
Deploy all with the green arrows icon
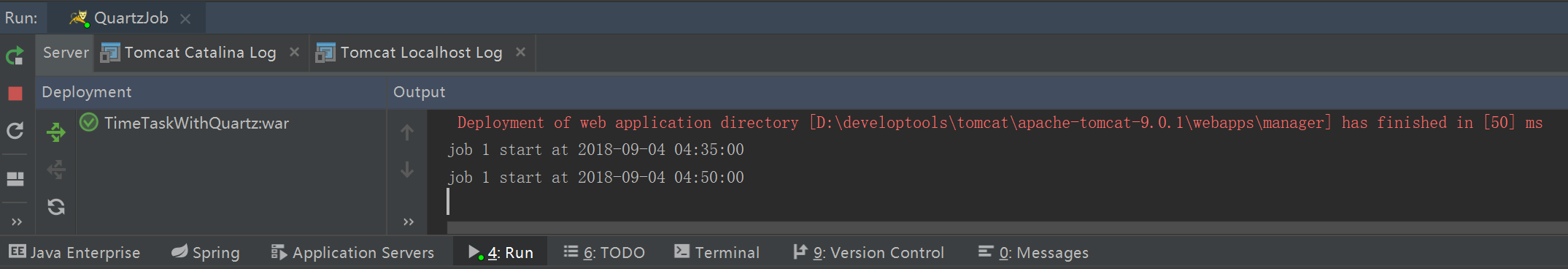[x=56, y=132]
